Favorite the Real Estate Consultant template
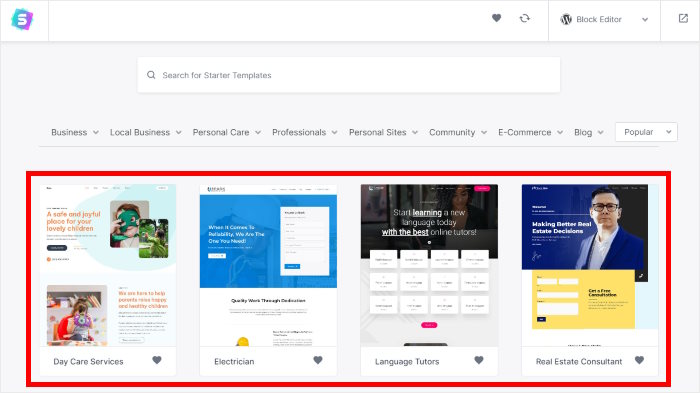 click(639, 360)
